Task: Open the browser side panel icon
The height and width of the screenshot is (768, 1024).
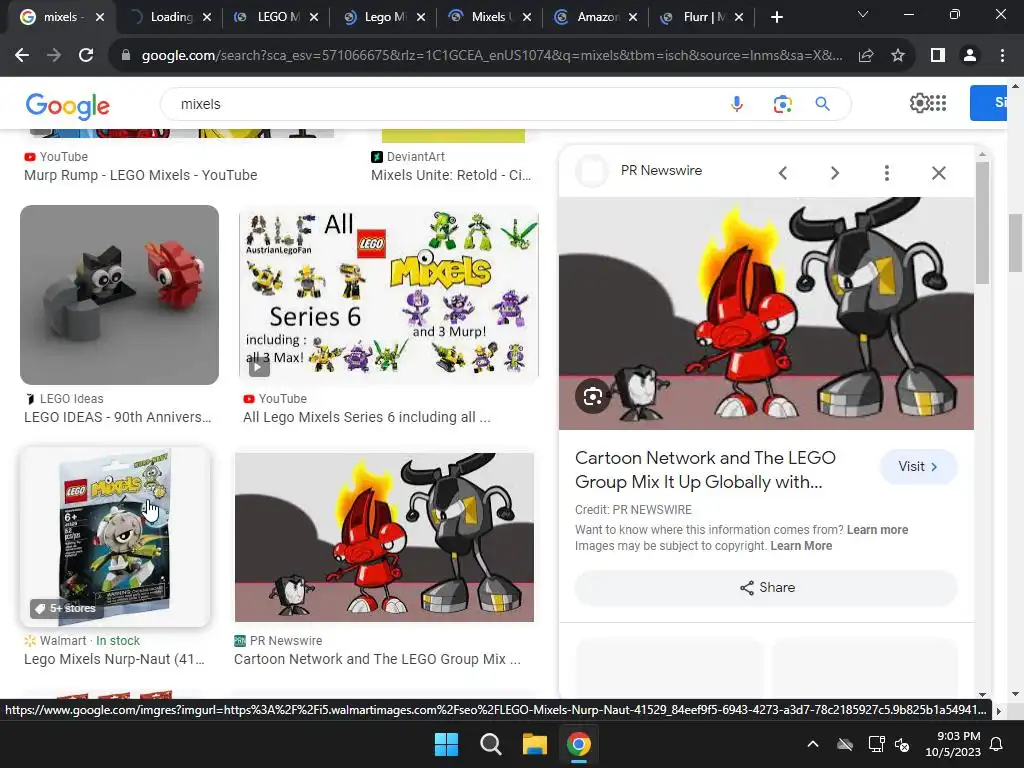Action: click(938, 56)
